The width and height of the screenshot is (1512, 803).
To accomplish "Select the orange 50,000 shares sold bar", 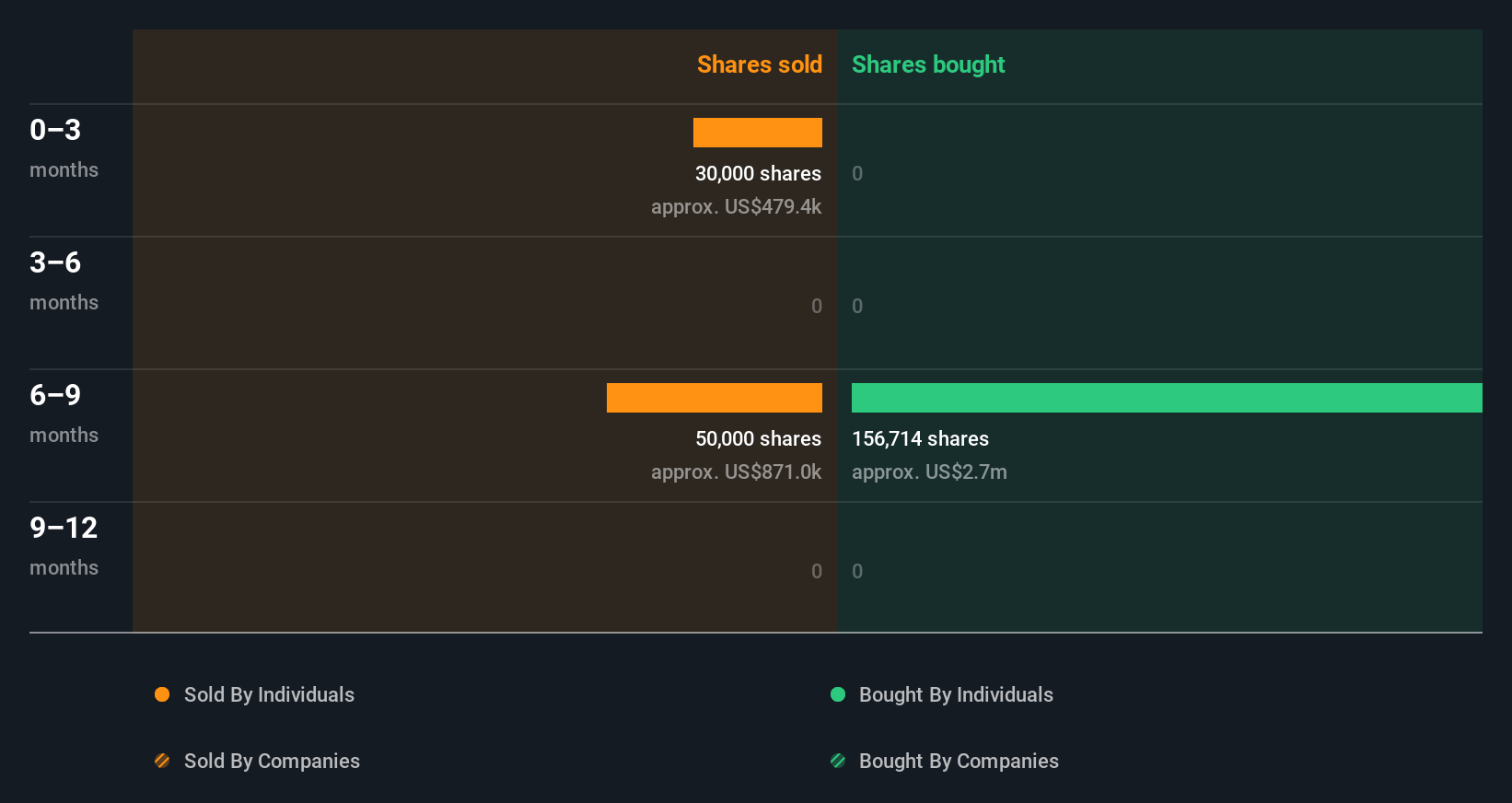I will tap(715, 398).
